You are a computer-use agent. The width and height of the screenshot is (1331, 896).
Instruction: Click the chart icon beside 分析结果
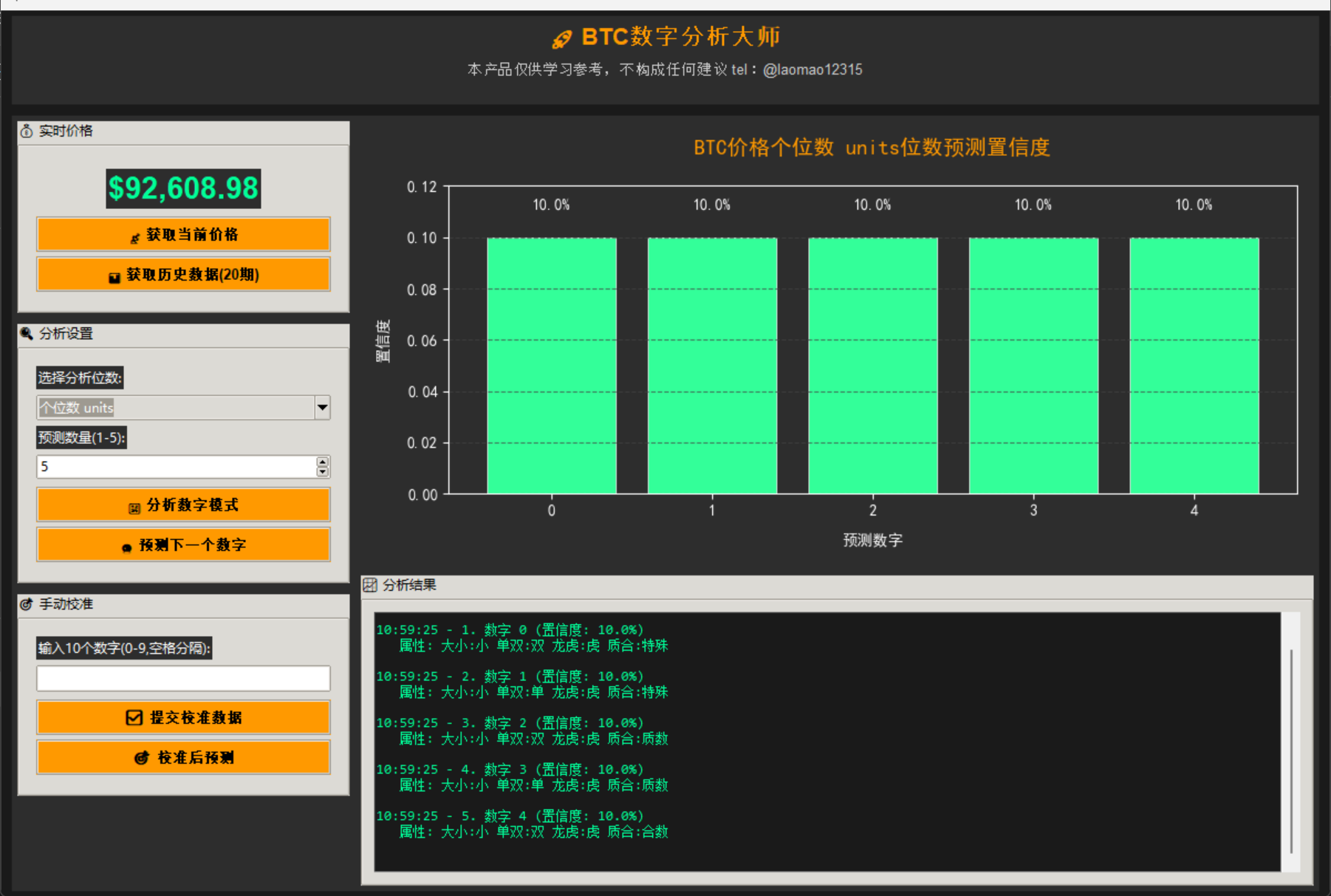click(x=372, y=584)
